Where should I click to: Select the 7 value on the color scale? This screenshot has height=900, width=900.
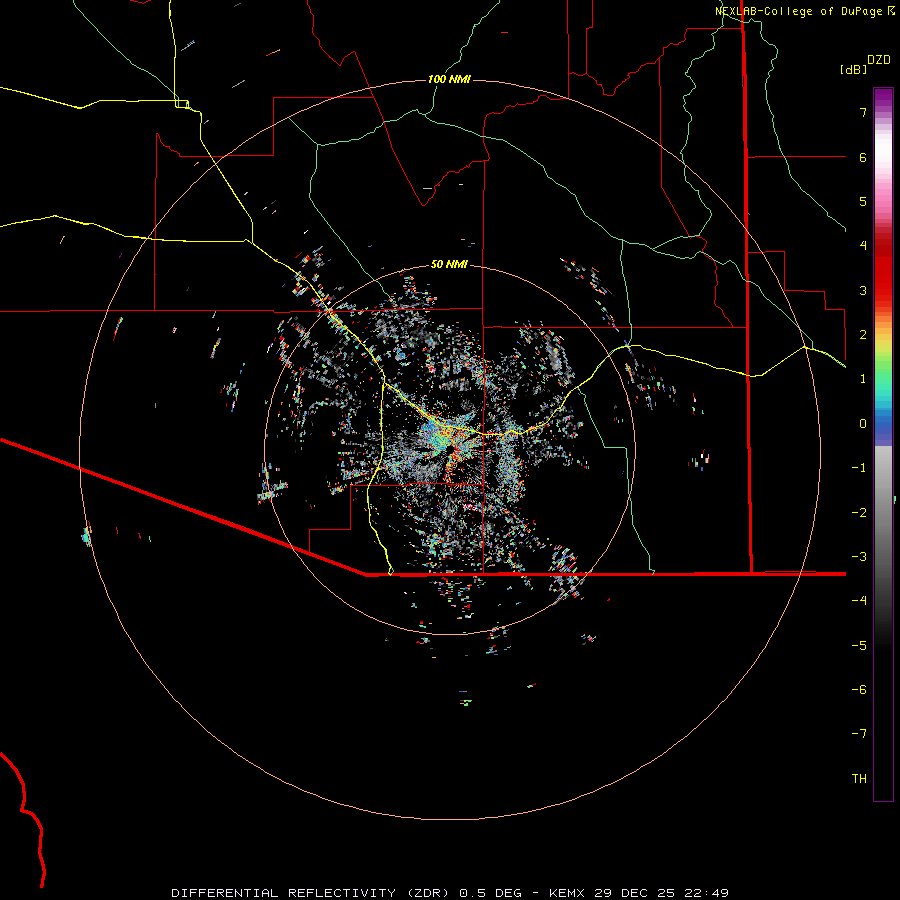click(x=863, y=112)
